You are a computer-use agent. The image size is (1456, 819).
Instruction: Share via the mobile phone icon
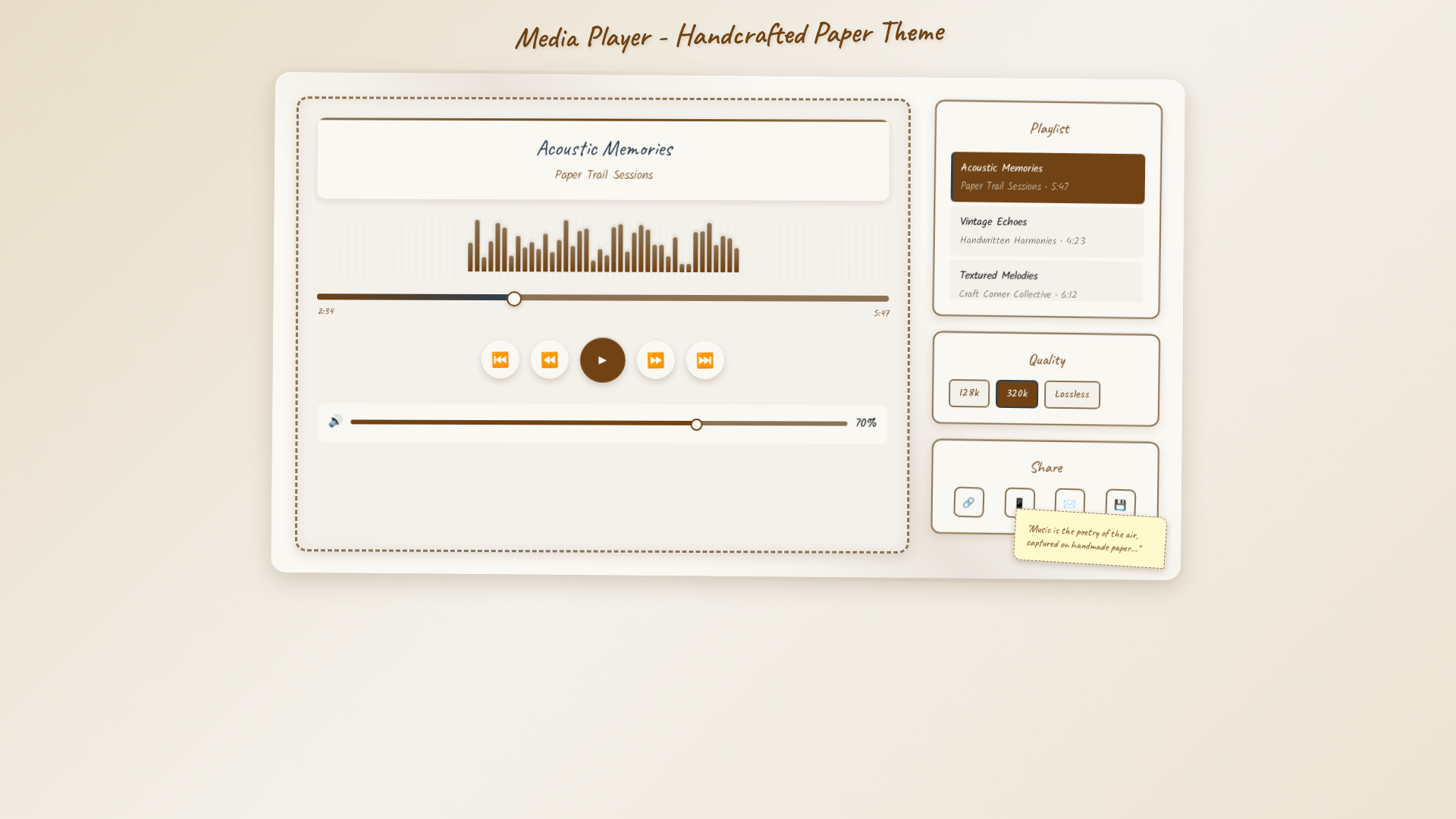pyautogui.click(x=1019, y=500)
